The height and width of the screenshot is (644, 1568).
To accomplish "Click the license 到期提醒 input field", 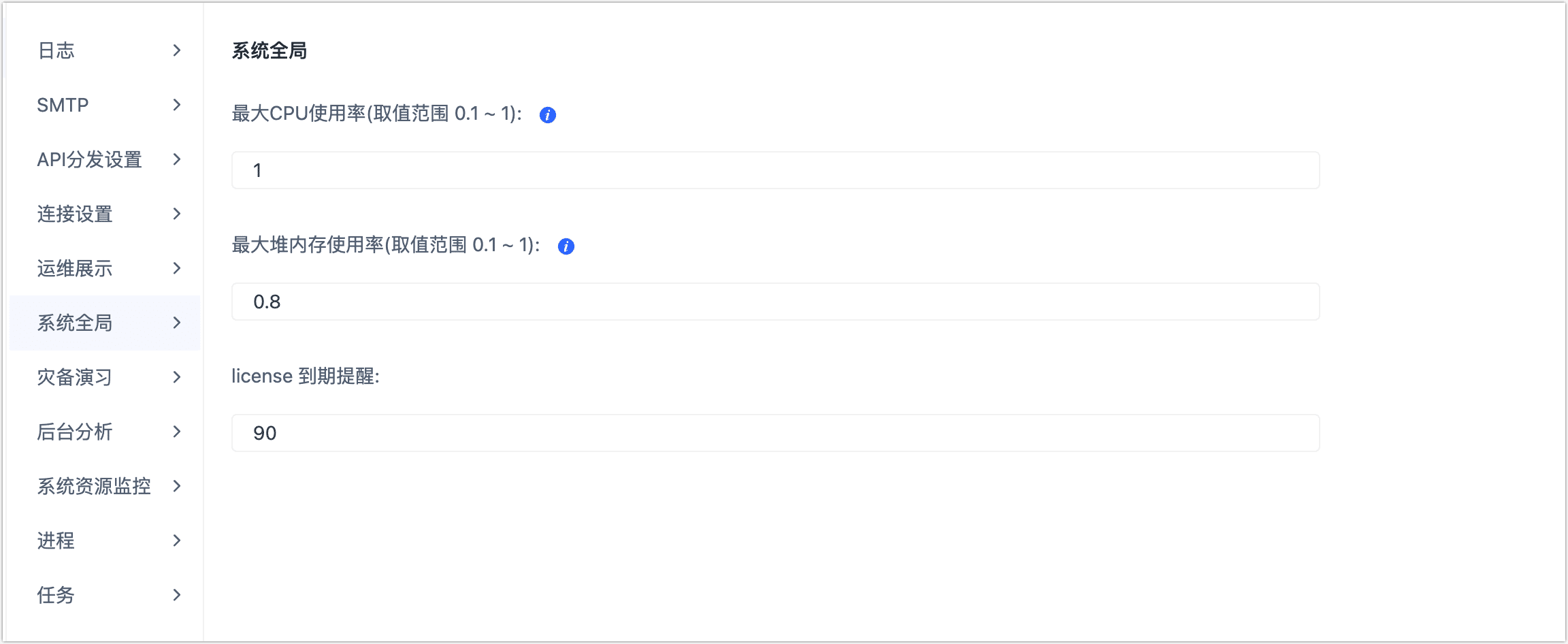I will click(775, 433).
